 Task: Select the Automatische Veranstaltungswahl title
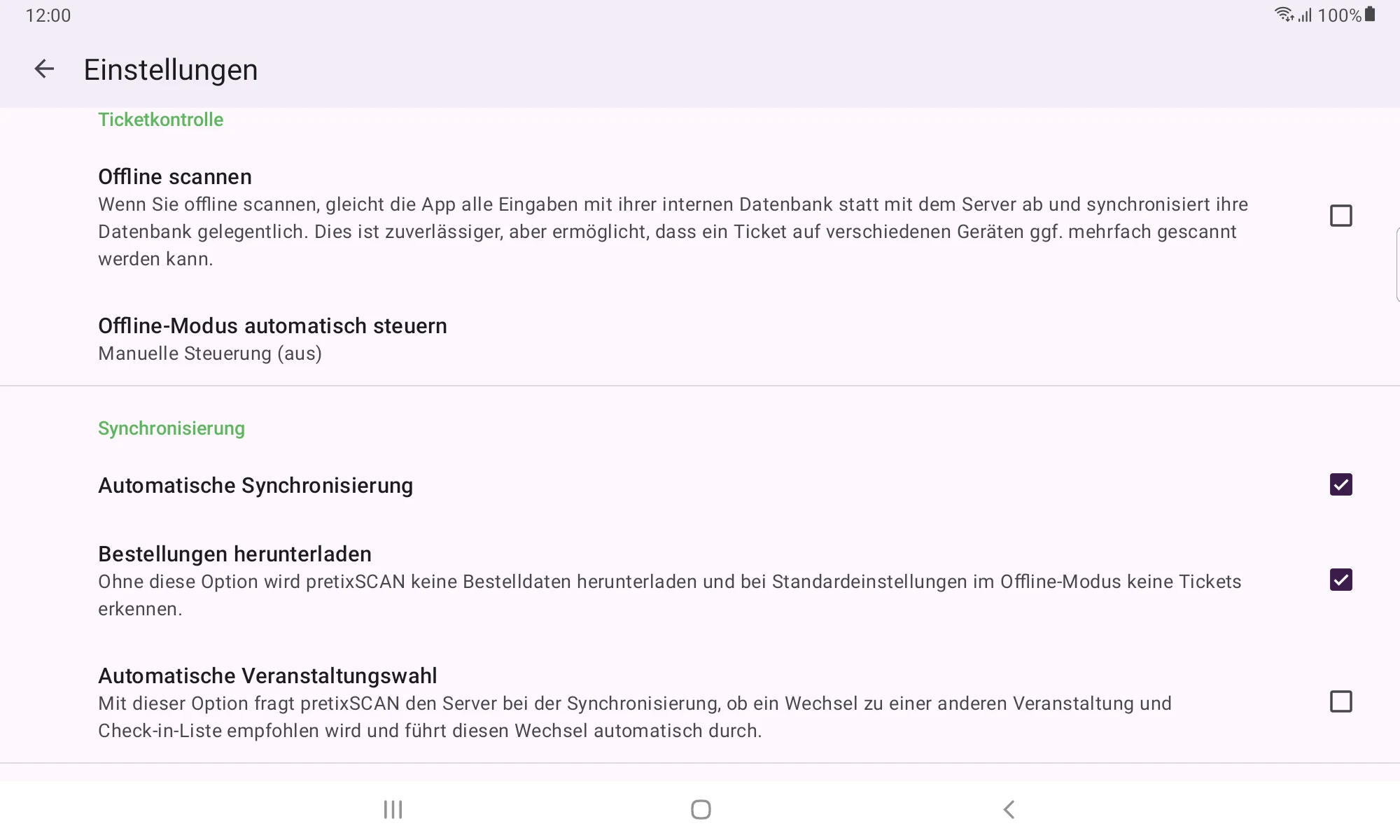pyautogui.click(x=267, y=676)
